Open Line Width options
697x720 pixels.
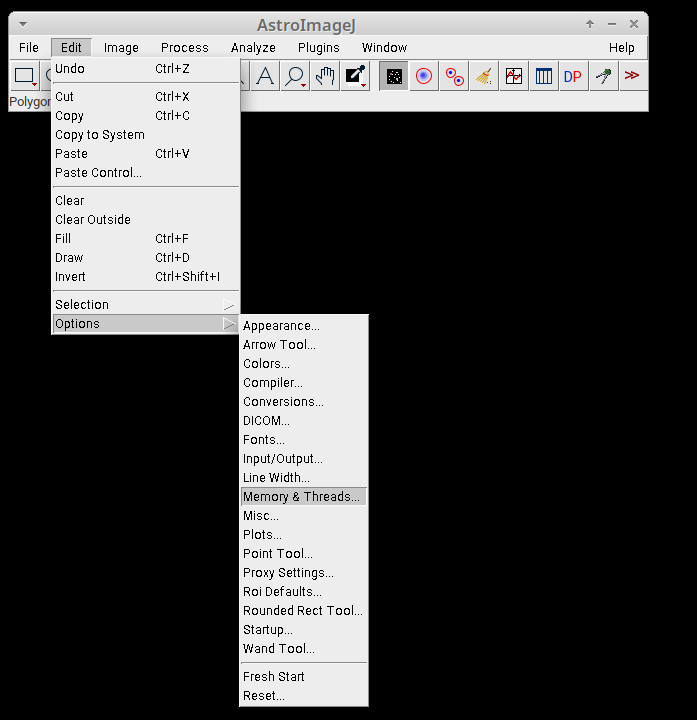pos(304,478)
